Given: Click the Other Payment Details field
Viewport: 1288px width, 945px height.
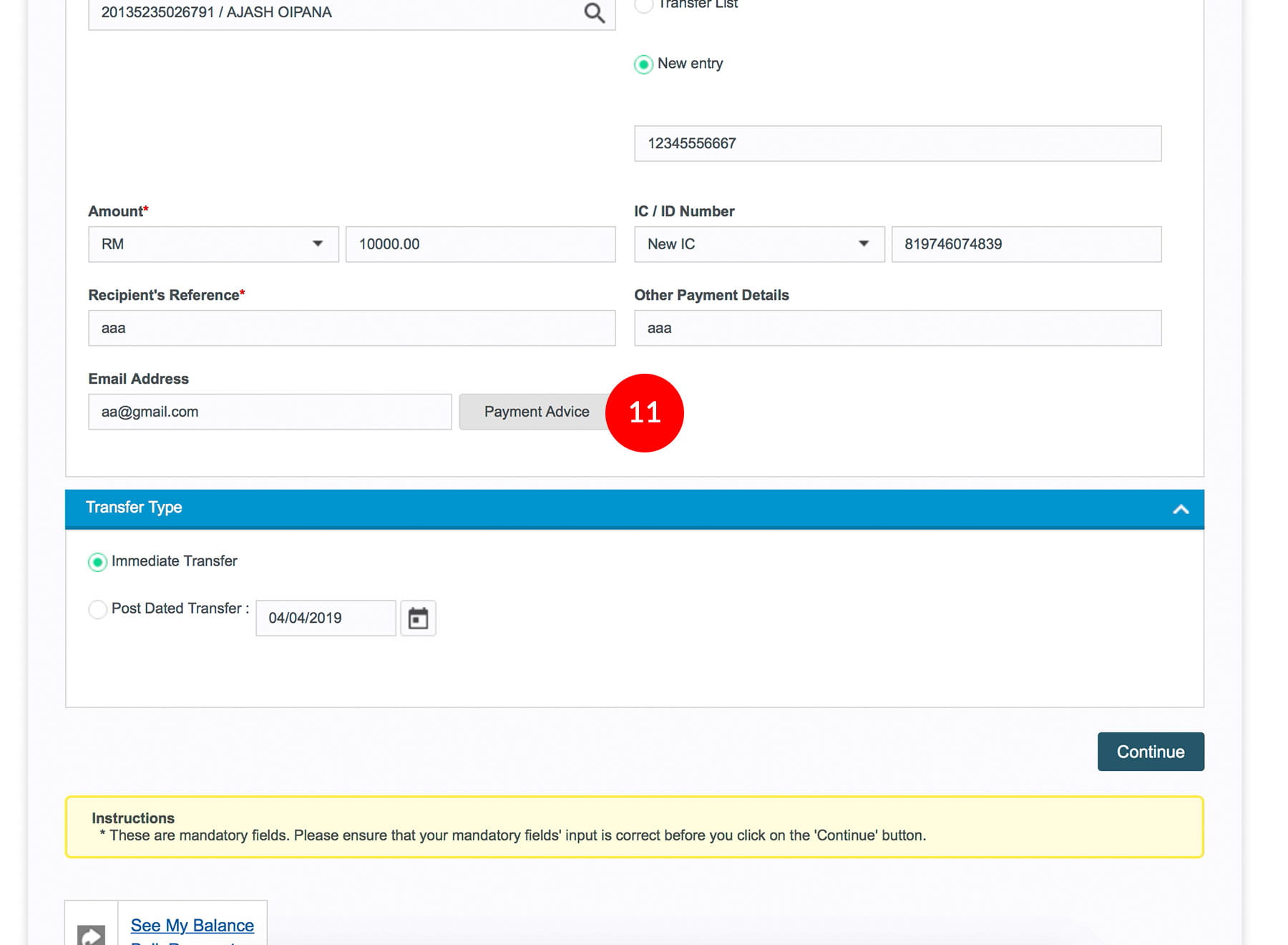Looking at the screenshot, I should [x=897, y=328].
